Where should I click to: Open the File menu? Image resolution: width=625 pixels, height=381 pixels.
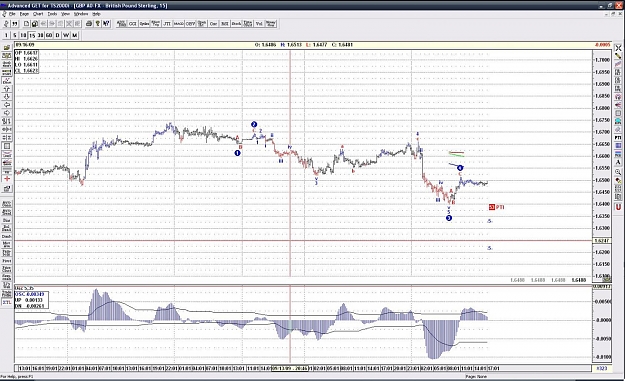pos(12,14)
